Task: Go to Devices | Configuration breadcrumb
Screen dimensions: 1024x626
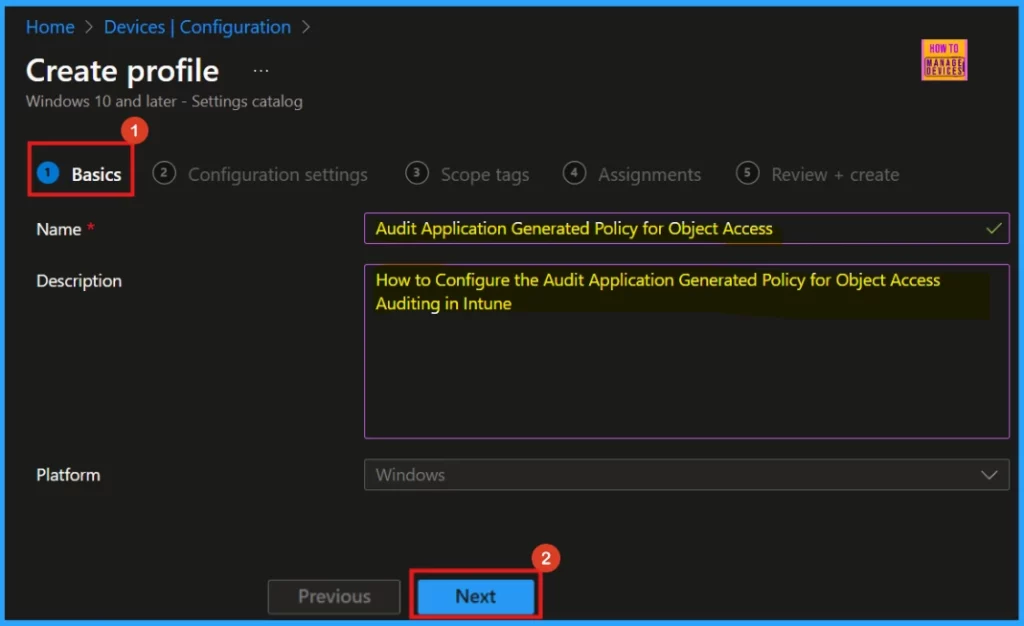Action: tap(197, 27)
